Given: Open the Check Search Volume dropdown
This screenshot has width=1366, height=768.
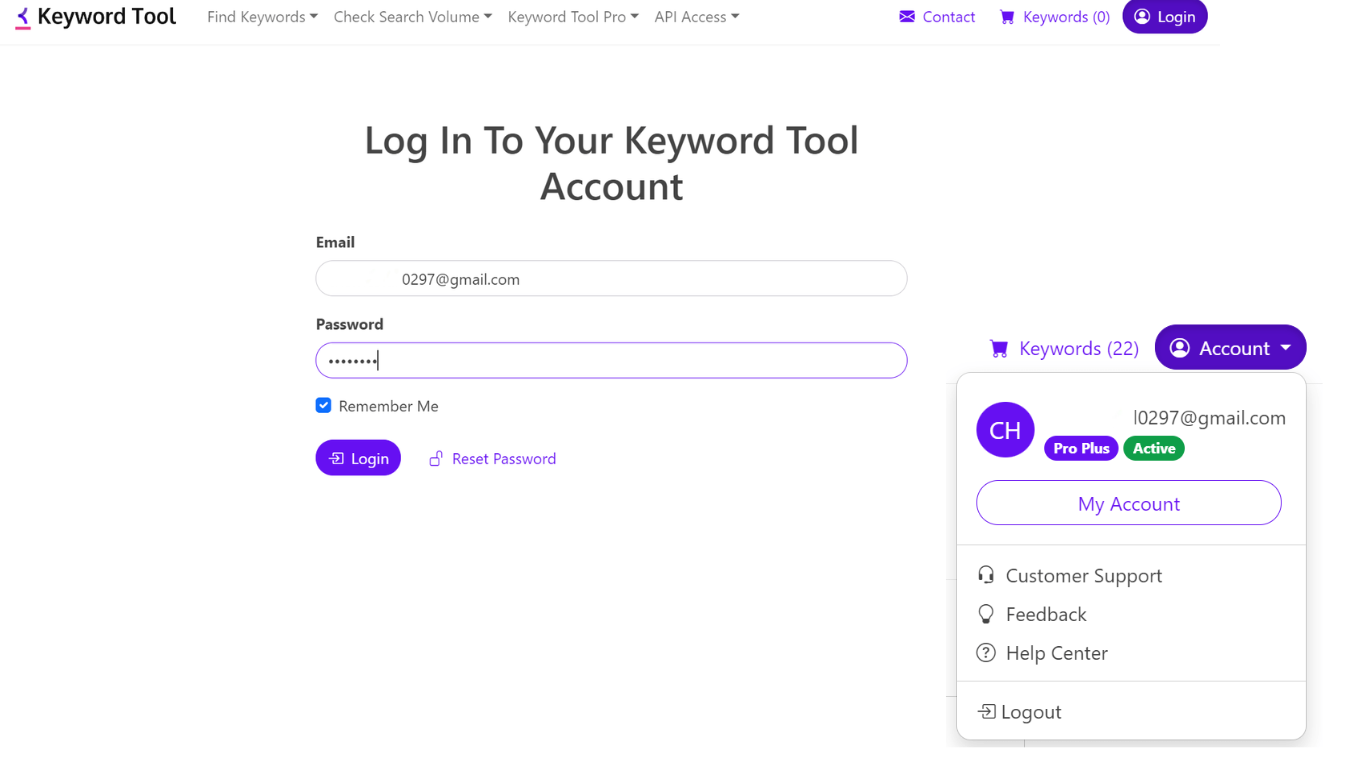Looking at the screenshot, I should 412,17.
